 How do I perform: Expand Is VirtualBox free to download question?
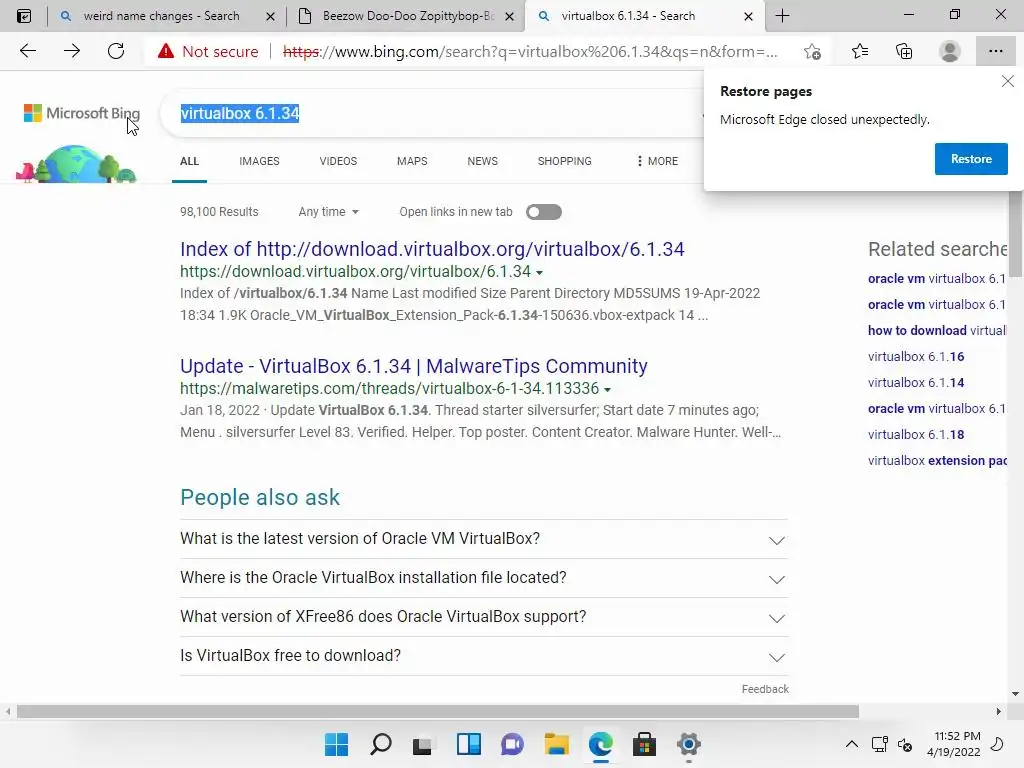click(x=484, y=656)
